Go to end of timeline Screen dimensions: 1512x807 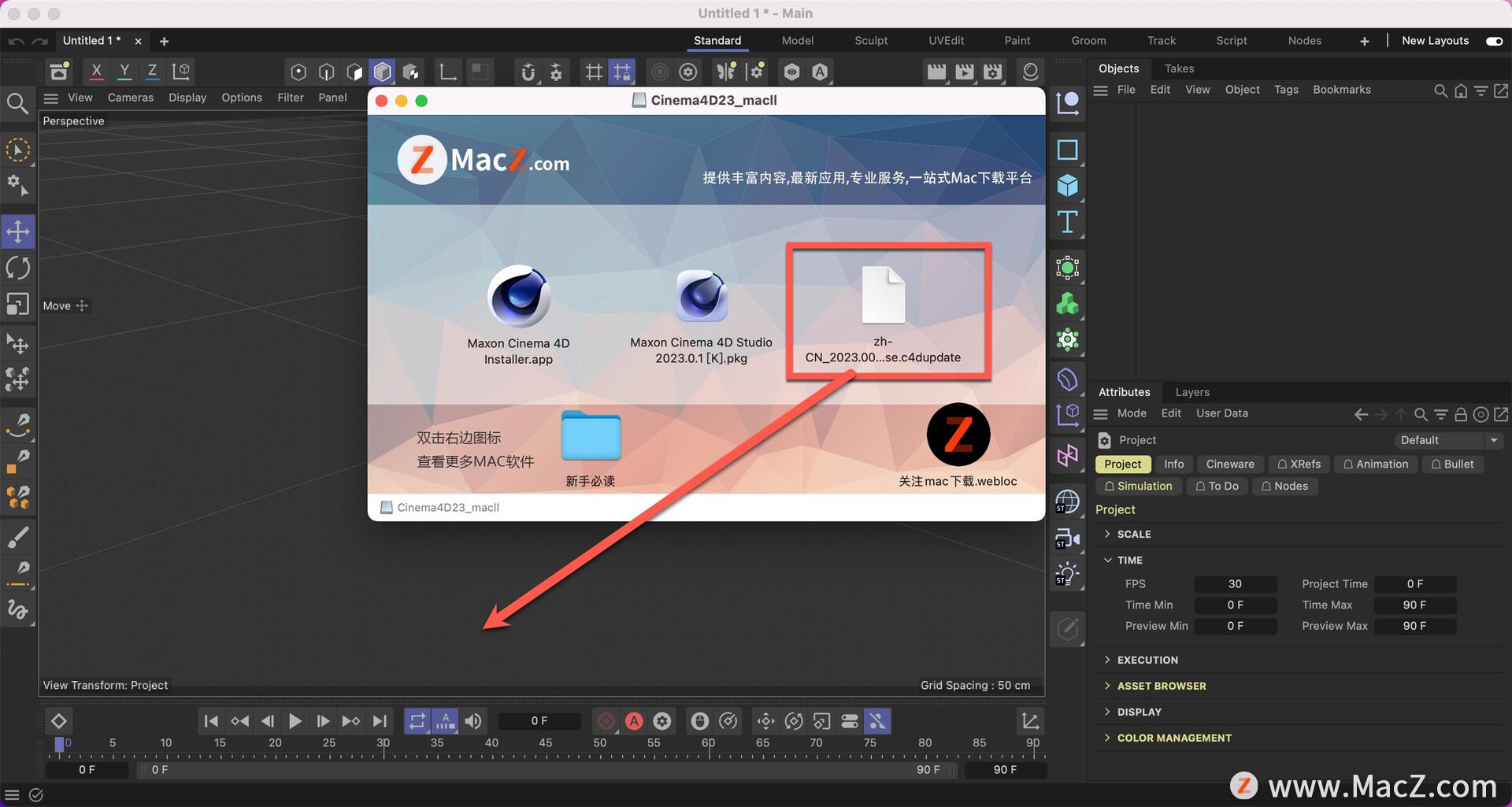[380, 721]
